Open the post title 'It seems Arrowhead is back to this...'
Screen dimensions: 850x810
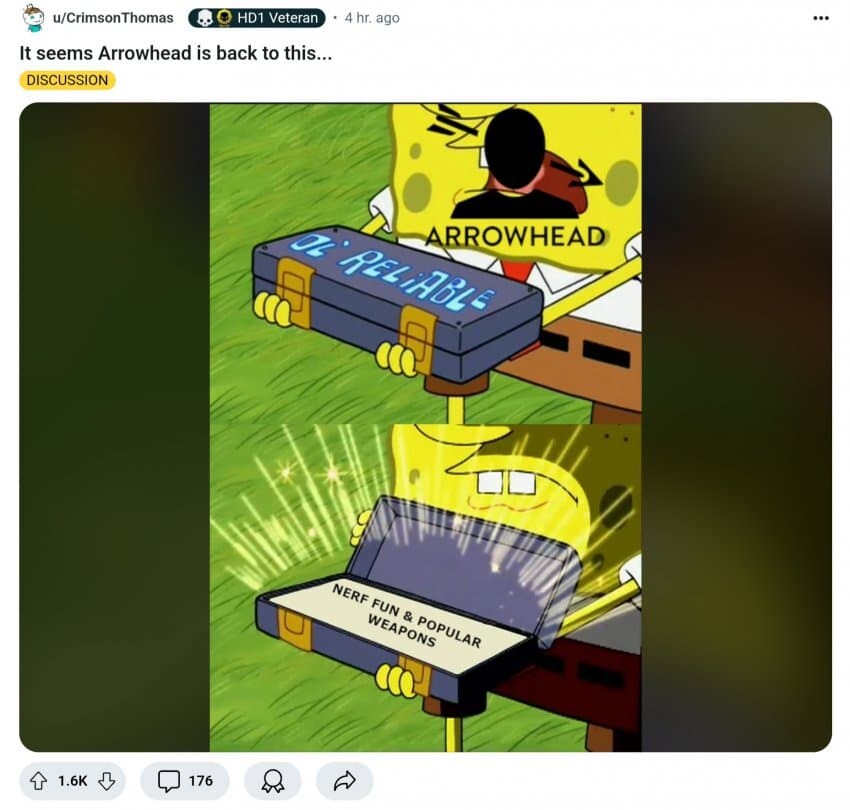pyautogui.click(x=175, y=53)
